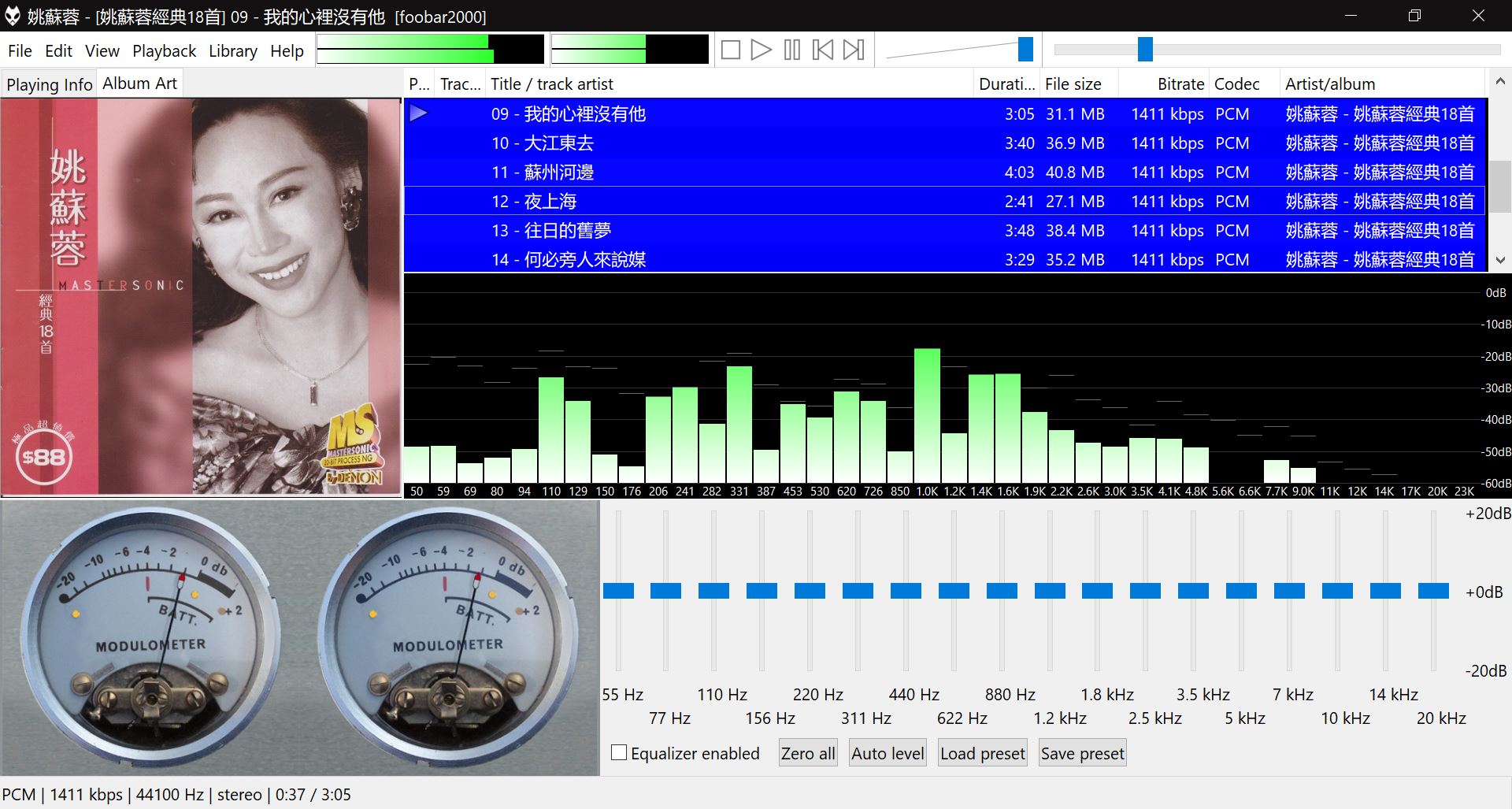Image resolution: width=1512 pixels, height=809 pixels.
Task: Click the Playing indicator column header
Action: coord(420,84)
